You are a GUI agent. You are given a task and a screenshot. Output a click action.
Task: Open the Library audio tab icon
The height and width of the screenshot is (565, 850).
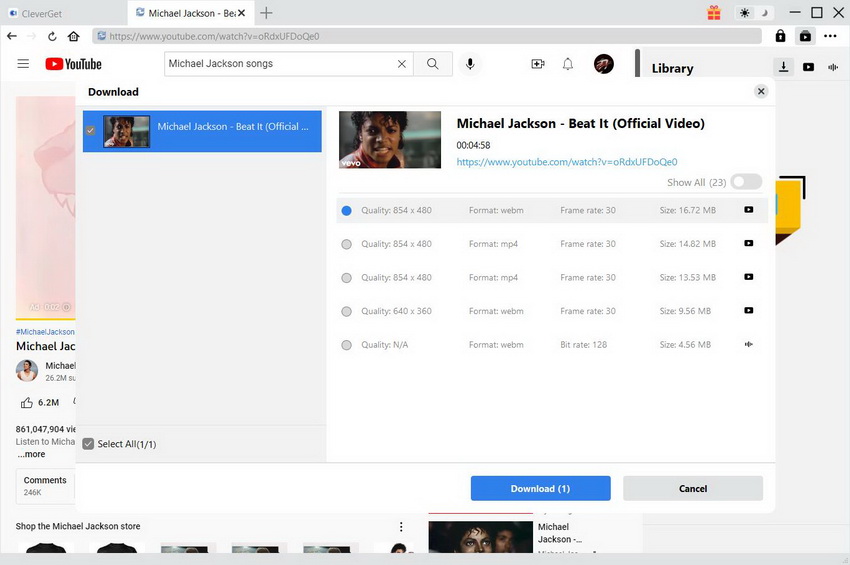tap(832, 67)
